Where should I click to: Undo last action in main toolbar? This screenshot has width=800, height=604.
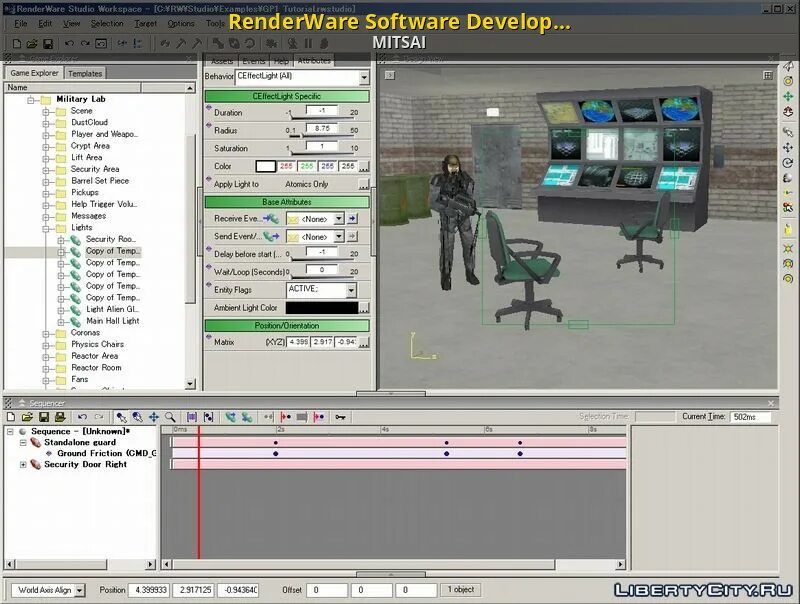pos(69,44)
